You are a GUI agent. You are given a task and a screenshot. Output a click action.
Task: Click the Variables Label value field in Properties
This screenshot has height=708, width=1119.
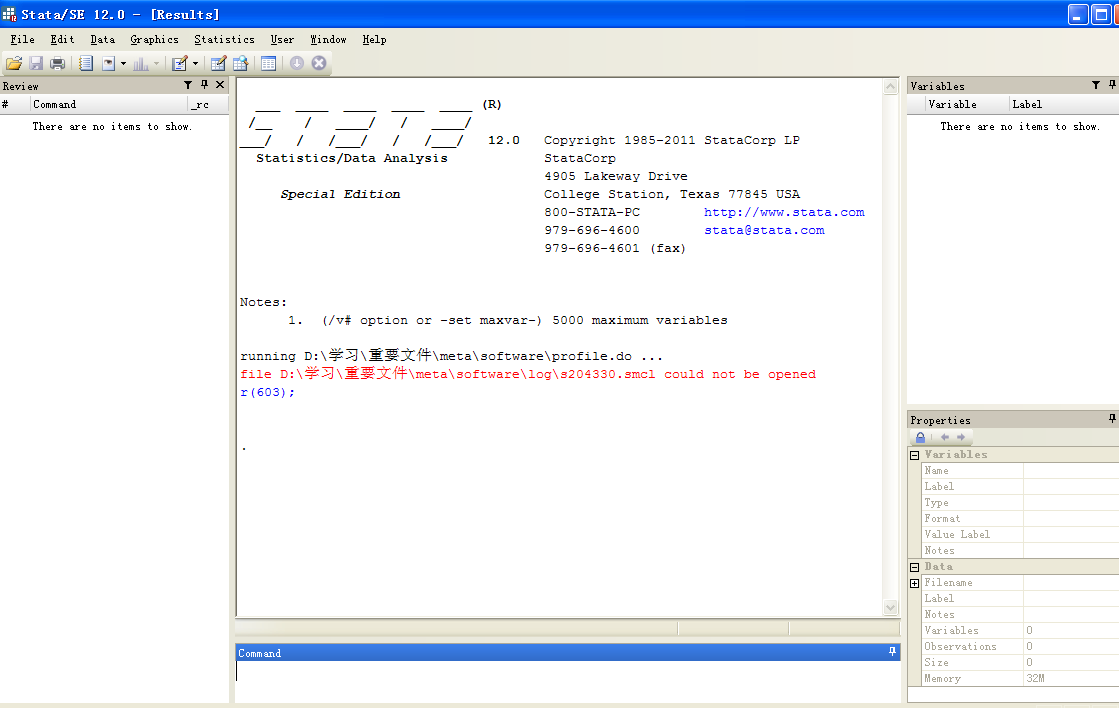[x=1070, y=486]
